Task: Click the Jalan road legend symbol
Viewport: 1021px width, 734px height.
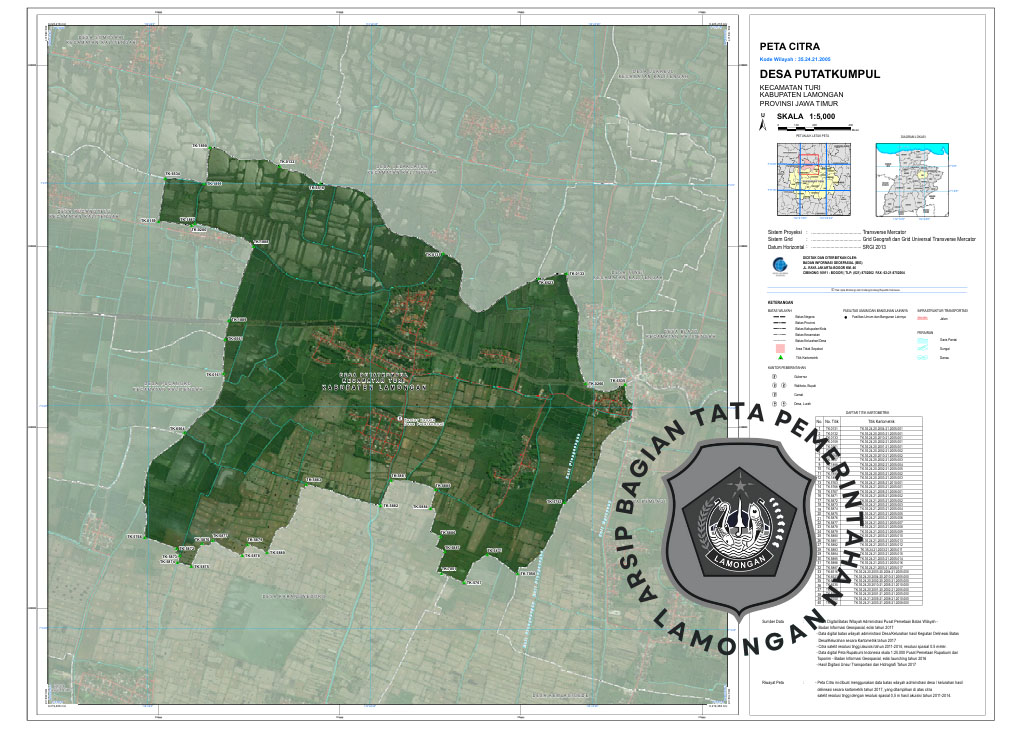Action: (924, 318)
